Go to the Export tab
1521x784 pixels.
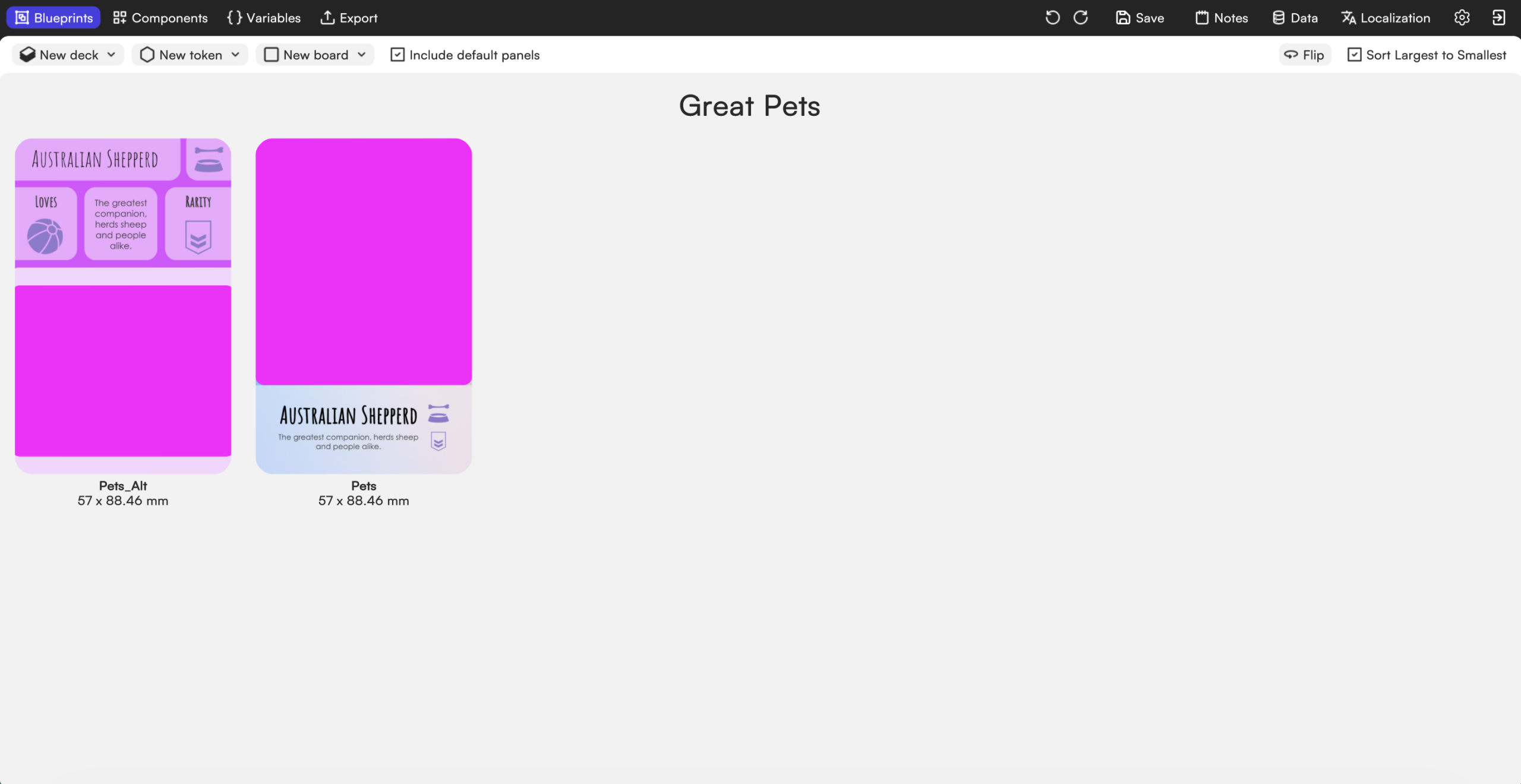tap(349, 18)
